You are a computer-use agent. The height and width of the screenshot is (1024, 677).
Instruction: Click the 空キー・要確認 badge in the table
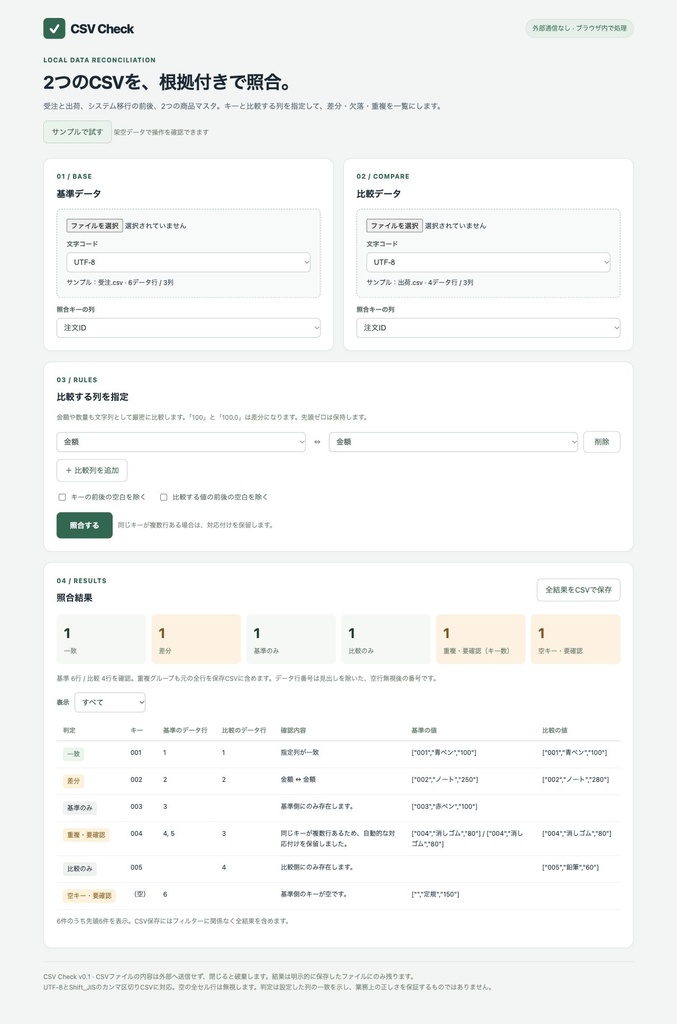tap(89, 895)
